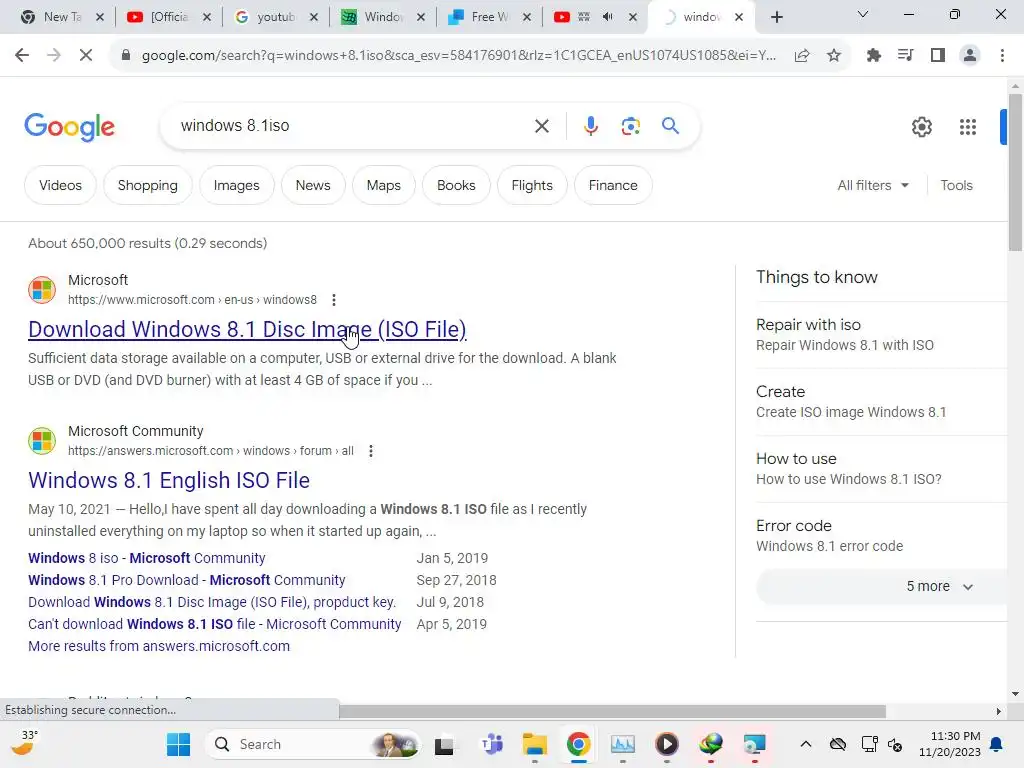The height and width of the screenshot is (768, 1024).
Task: Click the horizontal page scrollbar
Action: point(613,711)
